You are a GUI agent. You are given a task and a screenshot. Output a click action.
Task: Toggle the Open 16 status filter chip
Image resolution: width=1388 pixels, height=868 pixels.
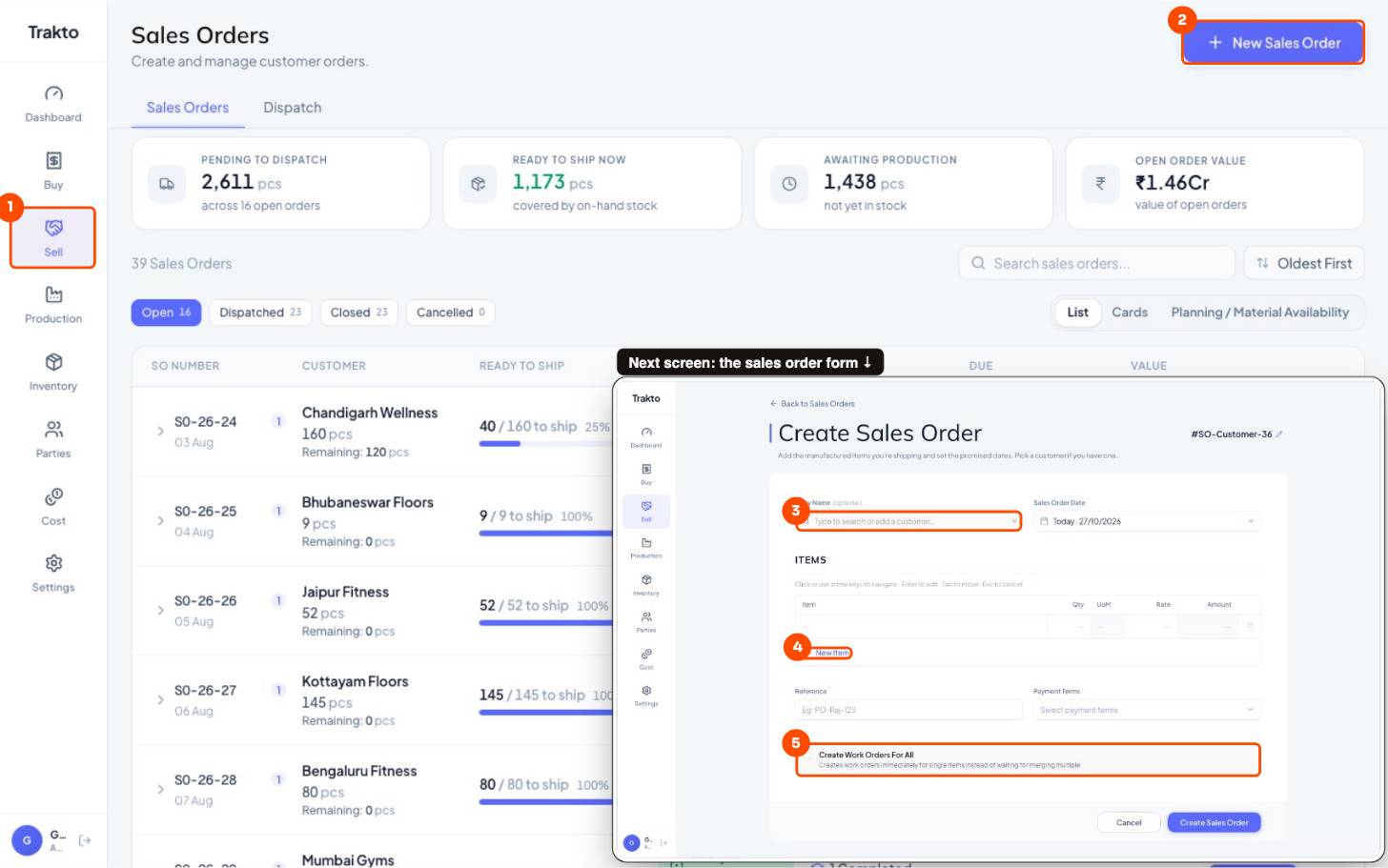click(x=166, y=313)
